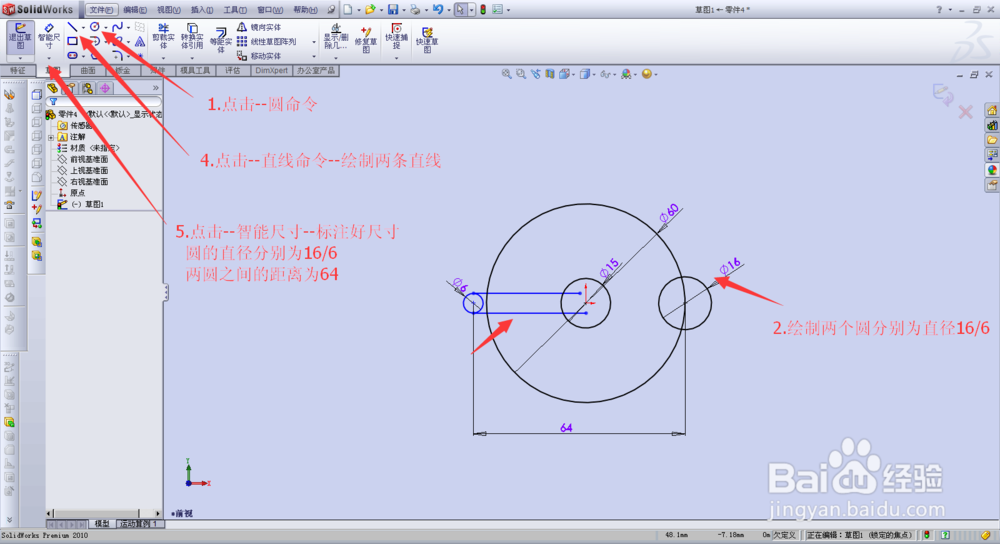Open the 视图(V) menu
This screenshot has height=544, width=1000.
168,10
